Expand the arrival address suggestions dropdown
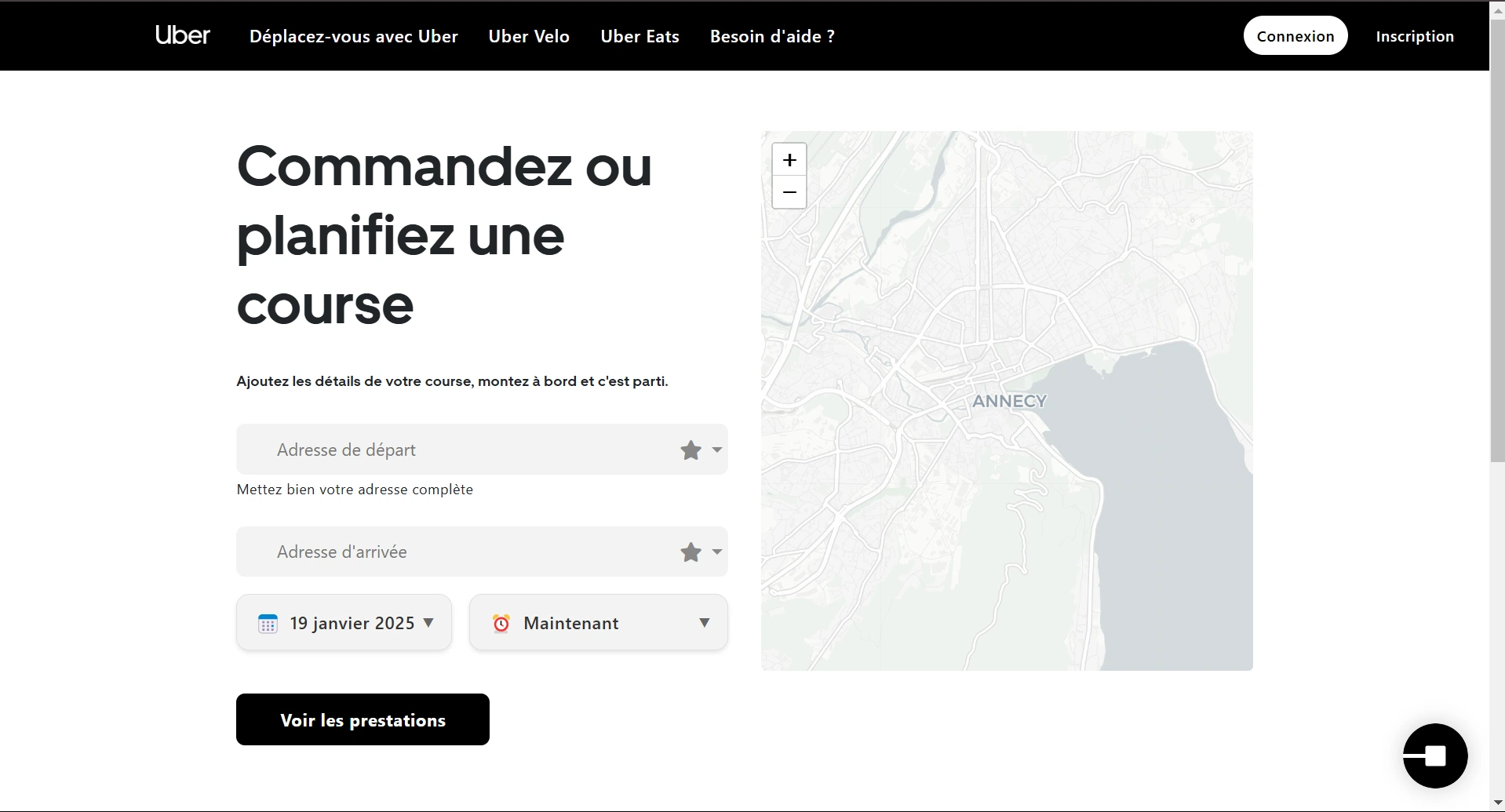1505x812 pixels. pos(716,552)
